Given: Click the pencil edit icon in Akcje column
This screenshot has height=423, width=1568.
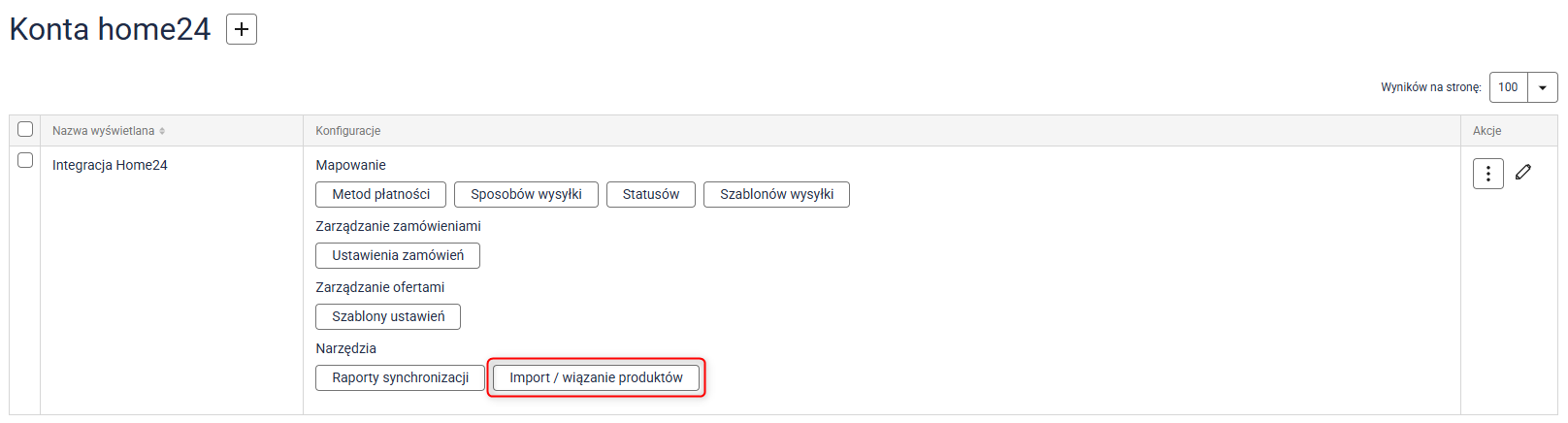Looking at the screenshot, I should [1523, 172].
